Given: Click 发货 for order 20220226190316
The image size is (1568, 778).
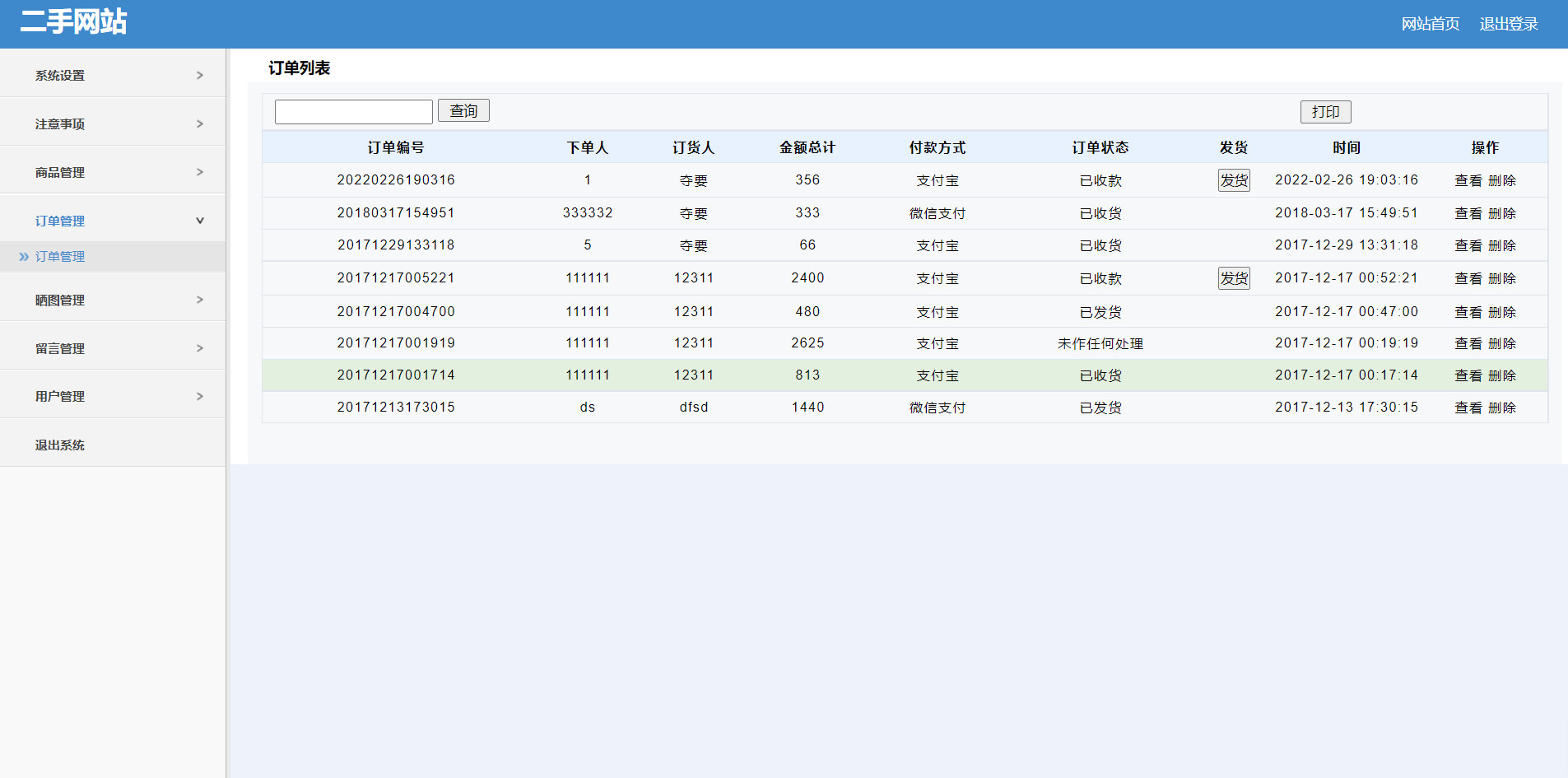Looking at the screenshot, I should click(x=1233, y=180).
